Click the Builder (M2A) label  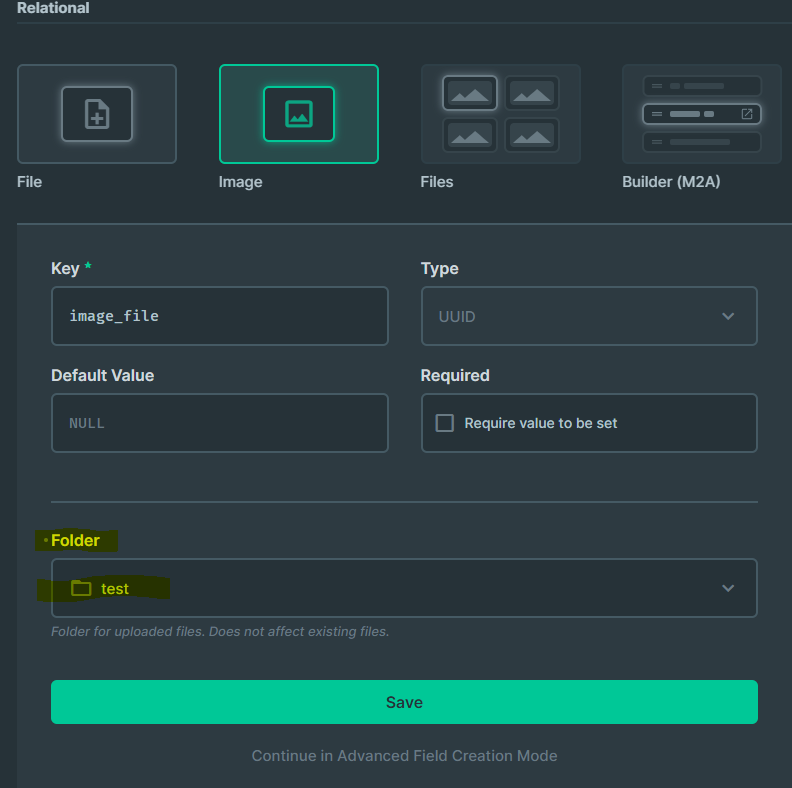pyautogui.click(x=671, y=182)
